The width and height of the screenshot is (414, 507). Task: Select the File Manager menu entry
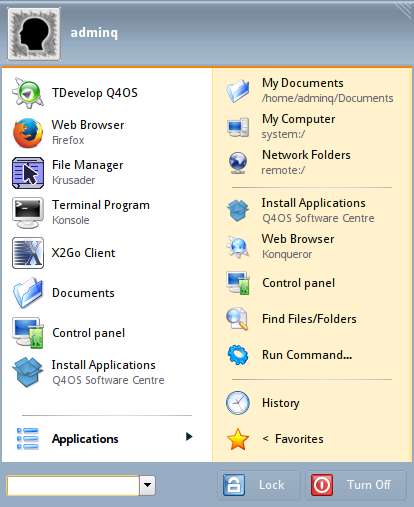(107, 173)
